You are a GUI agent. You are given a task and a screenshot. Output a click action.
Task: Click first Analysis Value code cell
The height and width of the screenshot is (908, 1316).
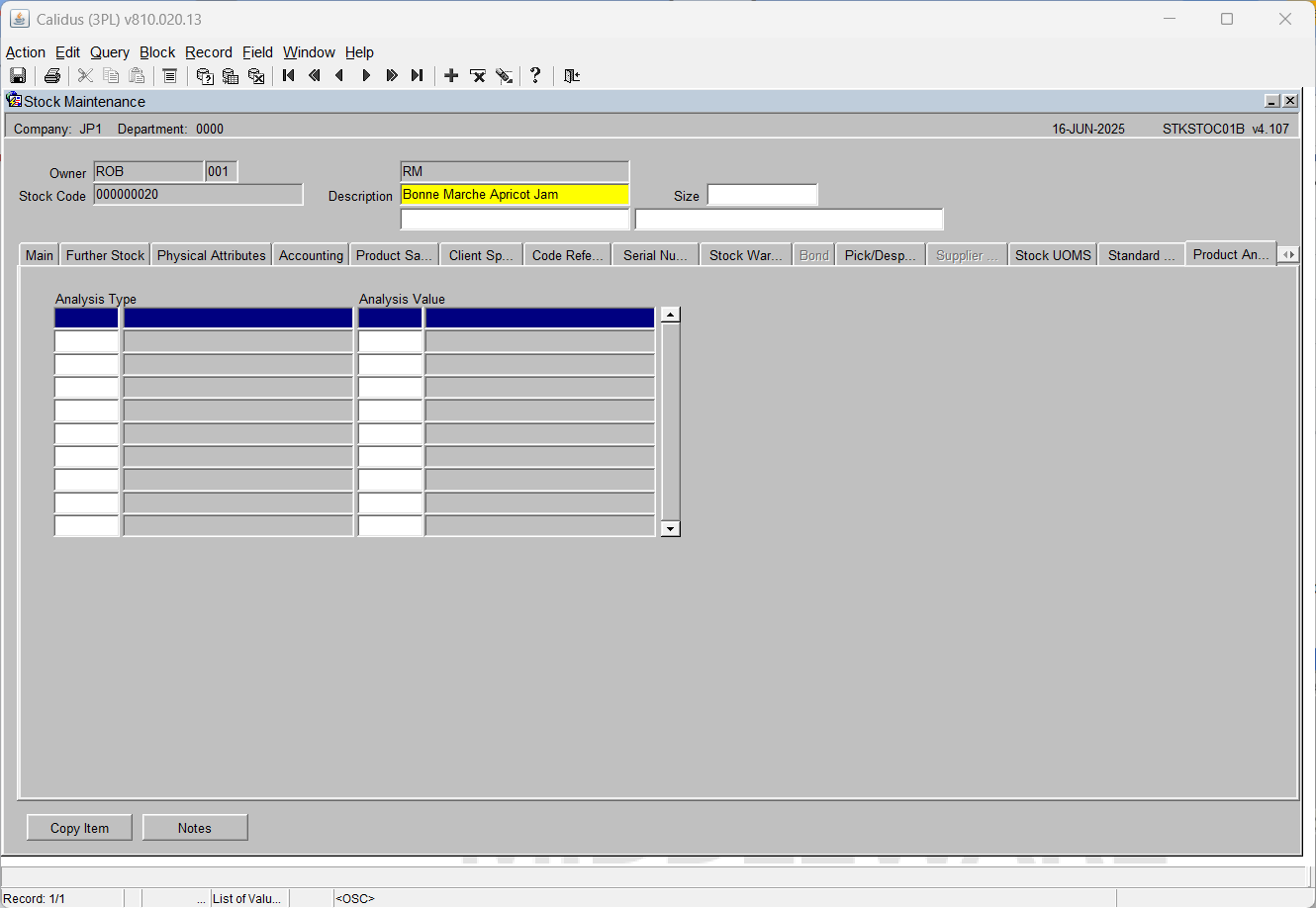pyautogui.click(x=390, y=318)
